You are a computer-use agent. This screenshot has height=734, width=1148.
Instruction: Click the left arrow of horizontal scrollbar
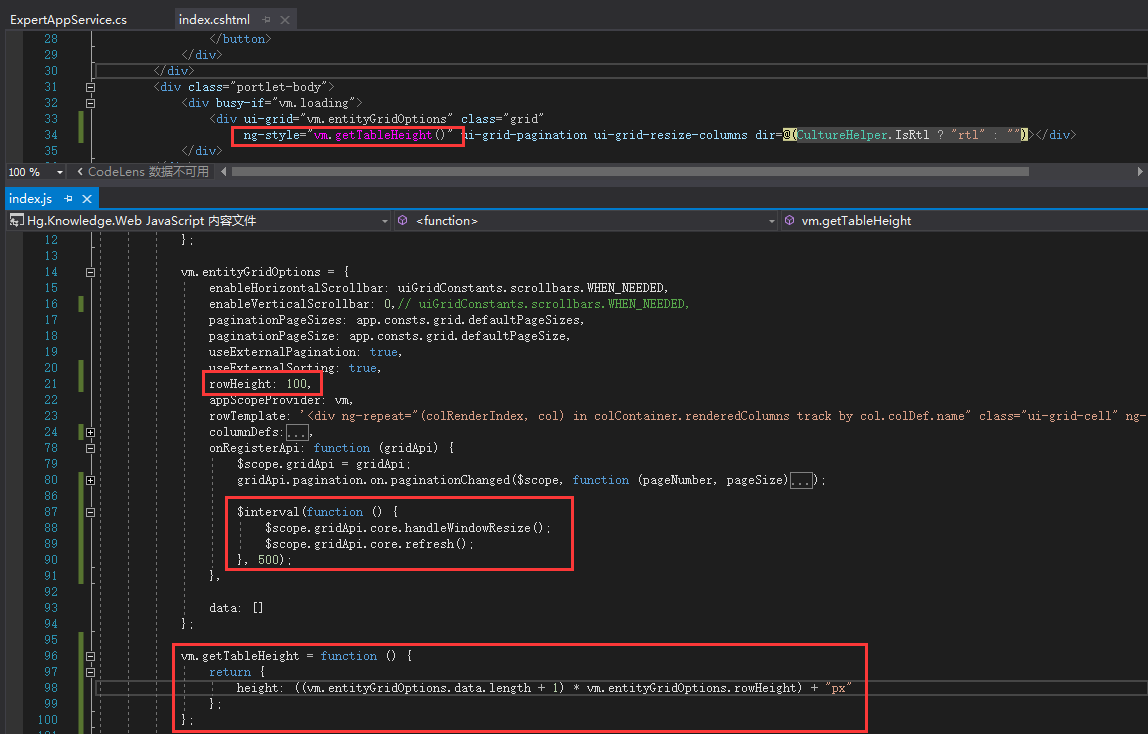[223, 172]
